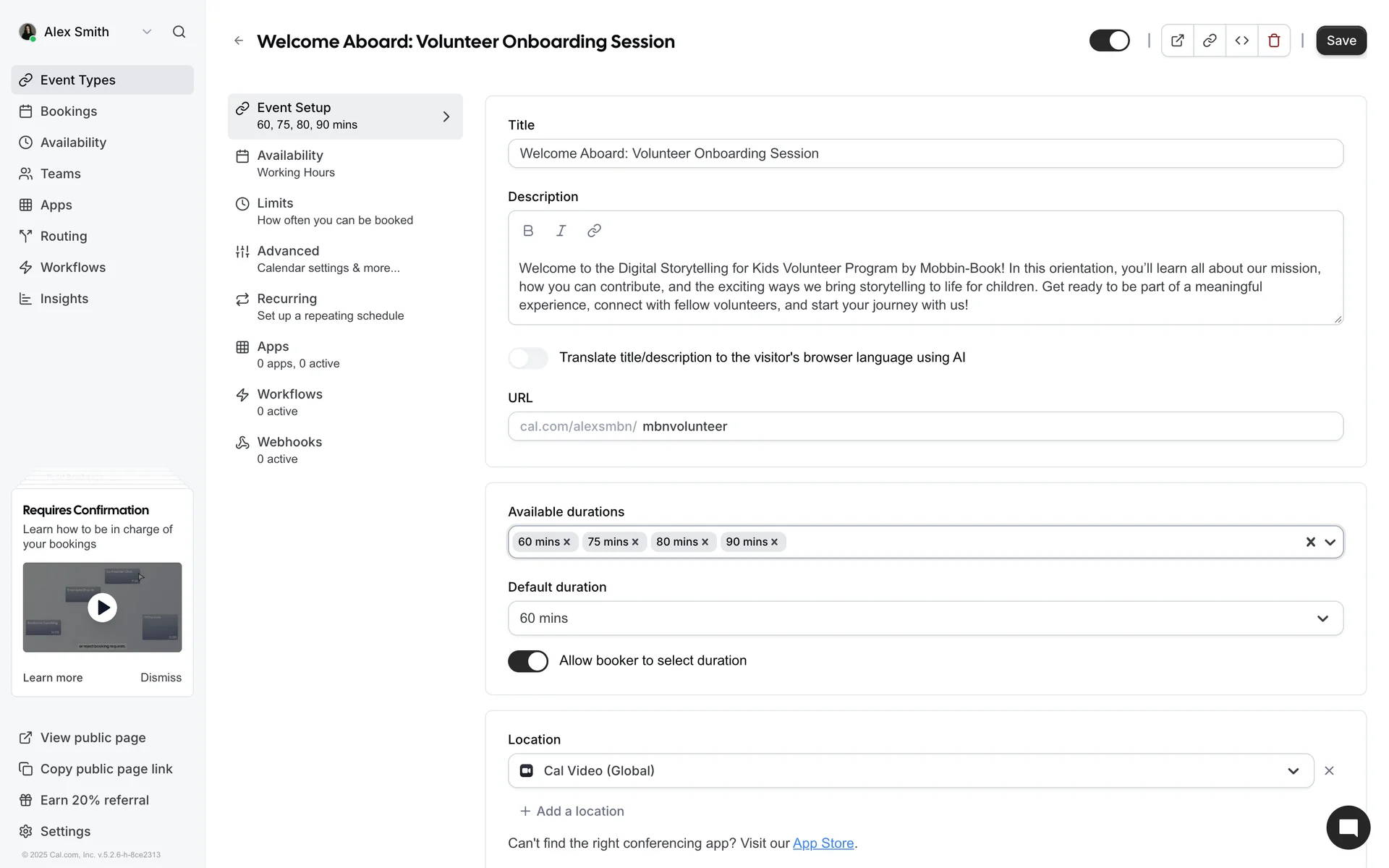Go to Bookings in the sidebar
This screenshot has height=868, width=1389.
(x=69, y=111)
